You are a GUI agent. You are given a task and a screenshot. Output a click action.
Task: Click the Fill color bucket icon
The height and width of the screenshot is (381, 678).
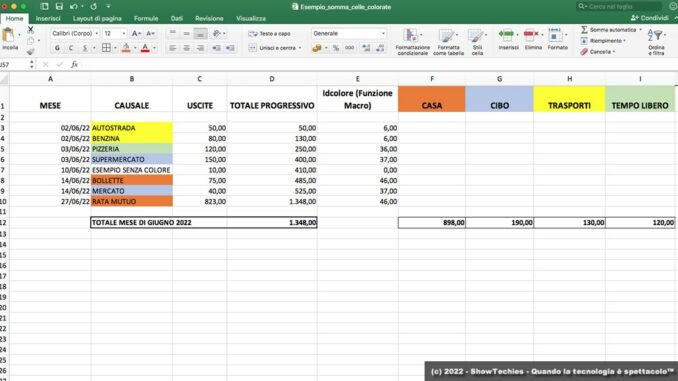pyautogui.click(x=126, y=48)
